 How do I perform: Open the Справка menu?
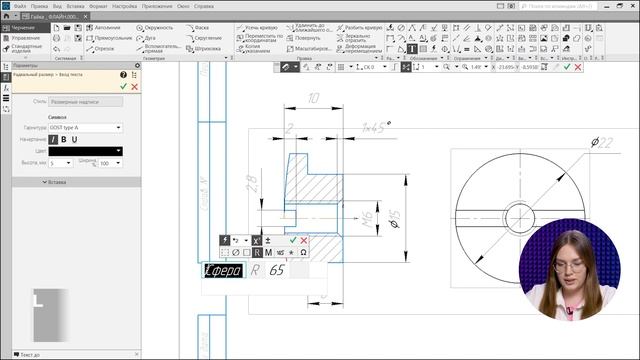[204, 6]
